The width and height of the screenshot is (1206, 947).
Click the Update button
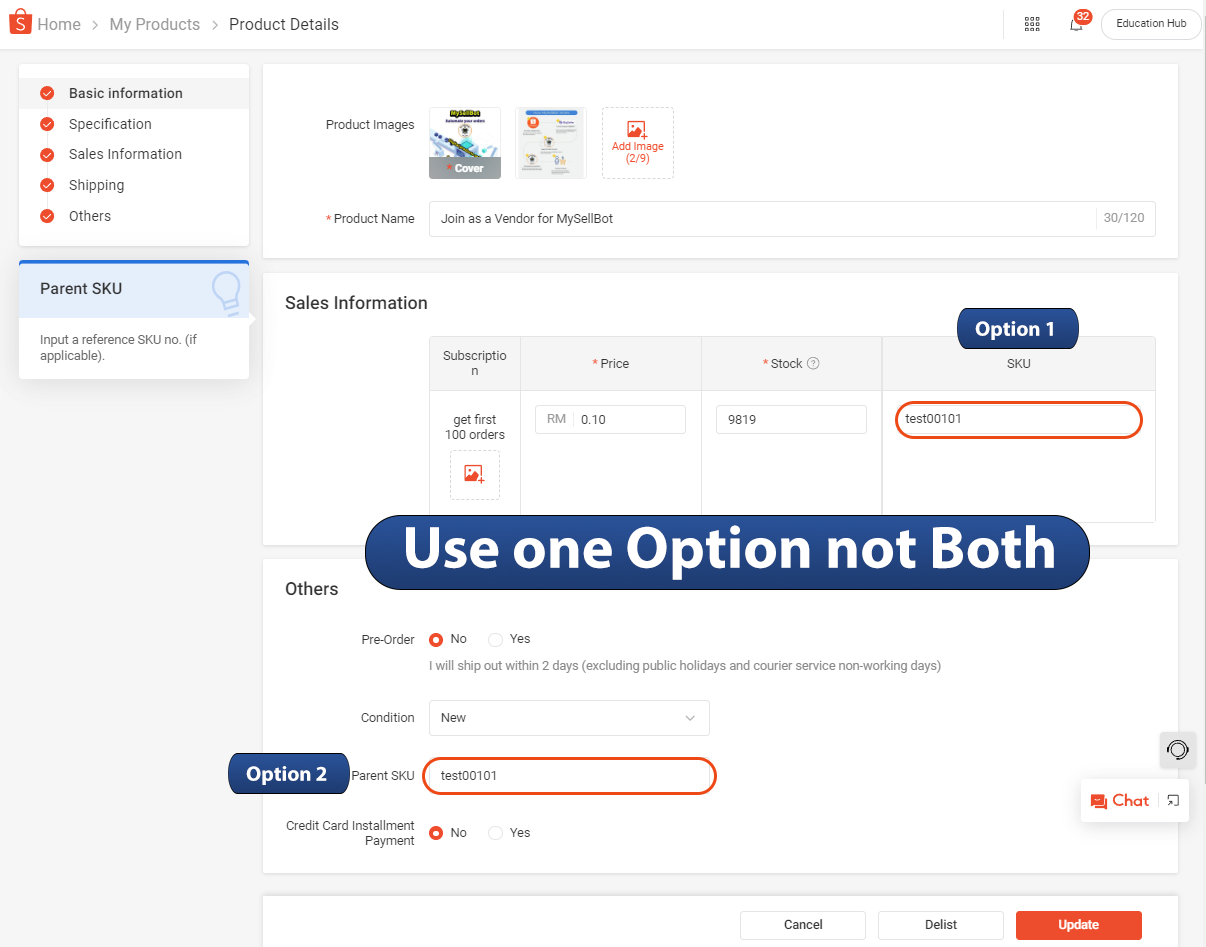1079,925
